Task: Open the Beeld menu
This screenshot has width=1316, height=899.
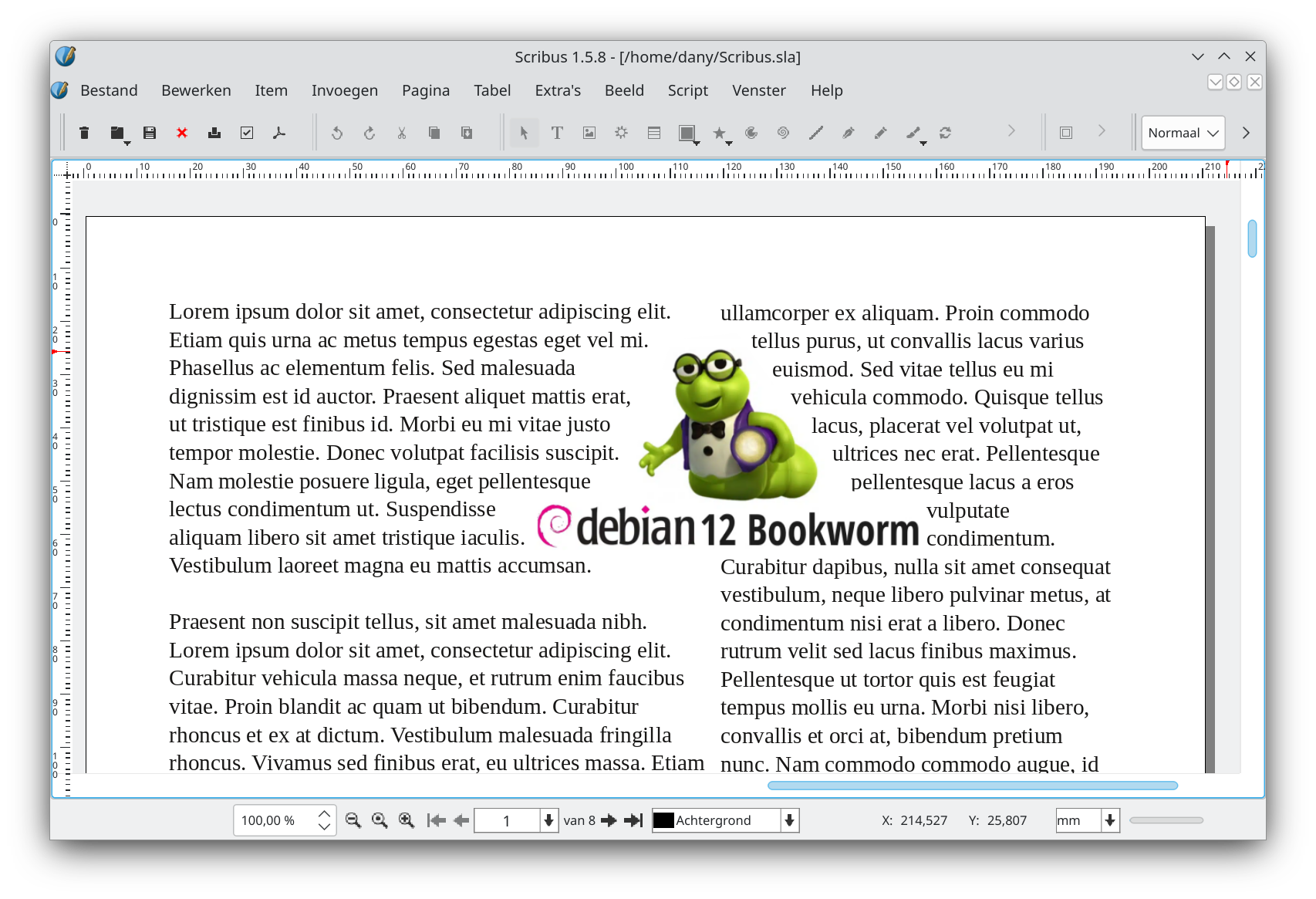Action: [624, 90]
